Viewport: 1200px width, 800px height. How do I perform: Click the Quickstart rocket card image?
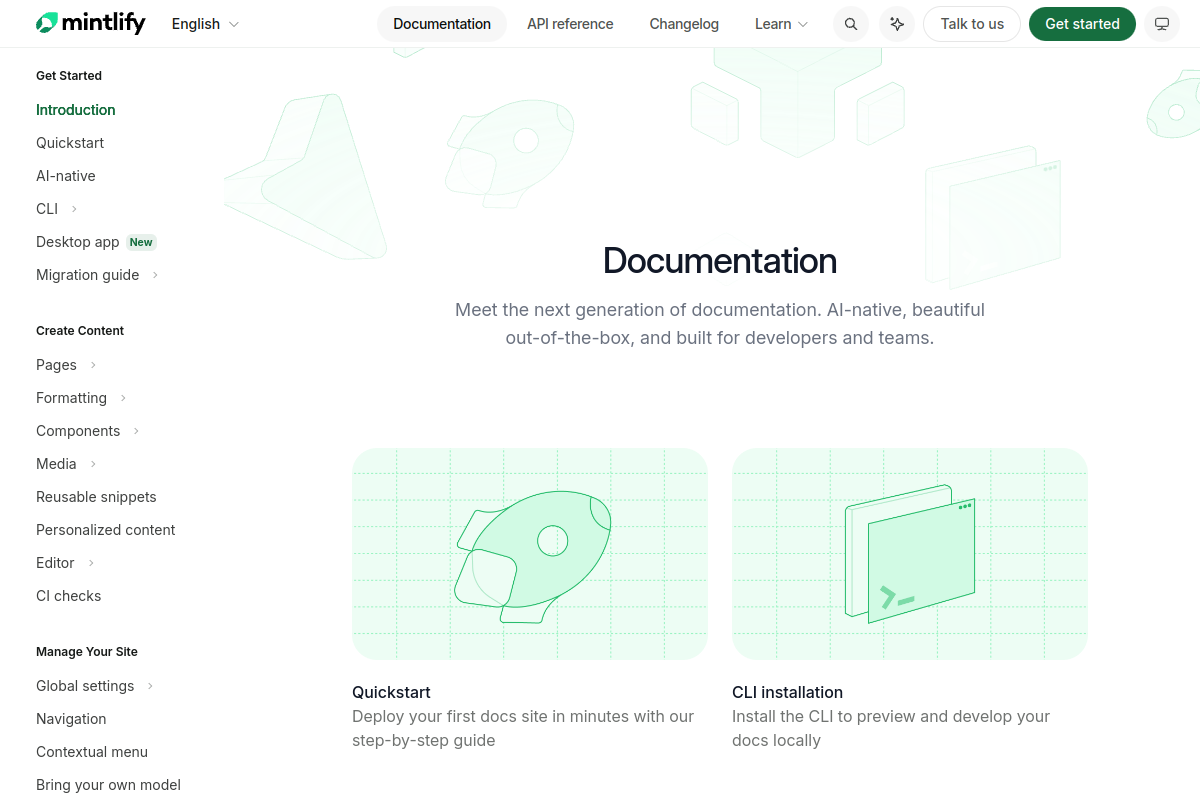point(530,554)
